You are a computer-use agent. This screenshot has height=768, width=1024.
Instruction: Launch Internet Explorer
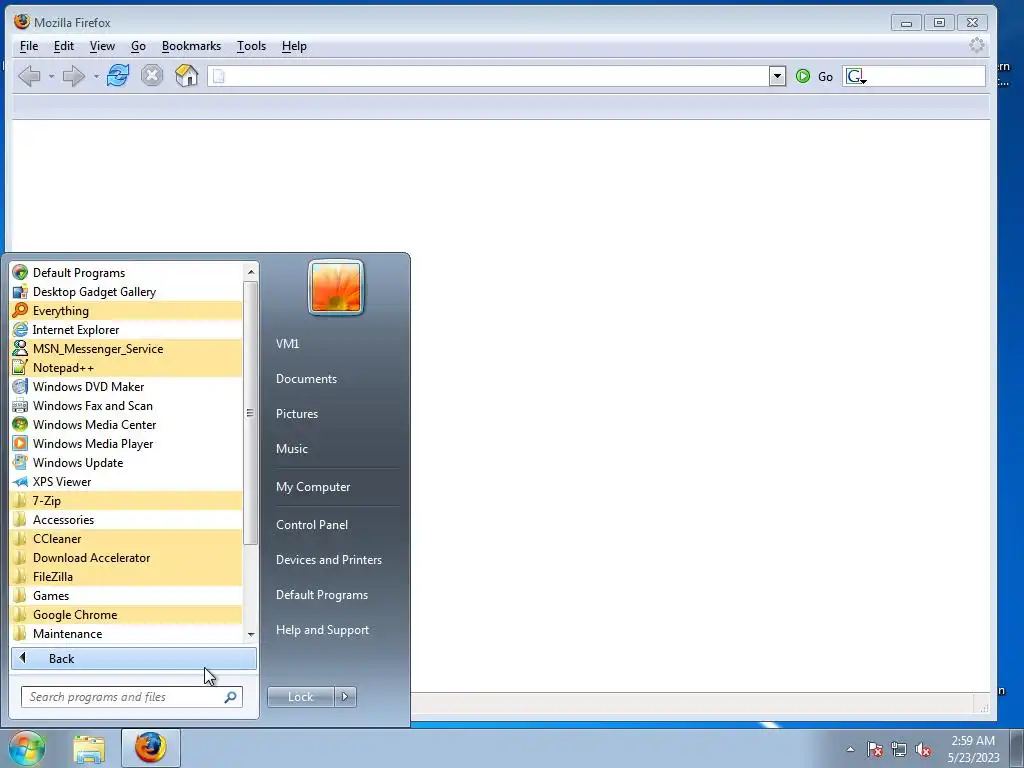coord(127,330)
